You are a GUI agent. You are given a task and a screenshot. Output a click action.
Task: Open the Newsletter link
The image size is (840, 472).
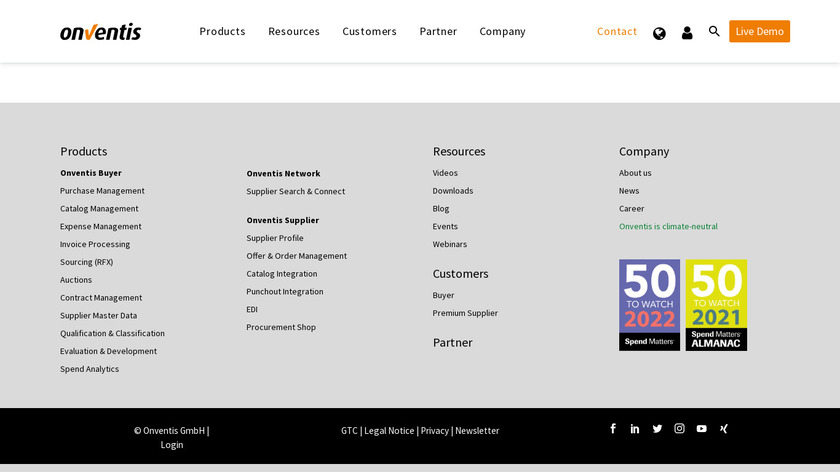(477, 431)
